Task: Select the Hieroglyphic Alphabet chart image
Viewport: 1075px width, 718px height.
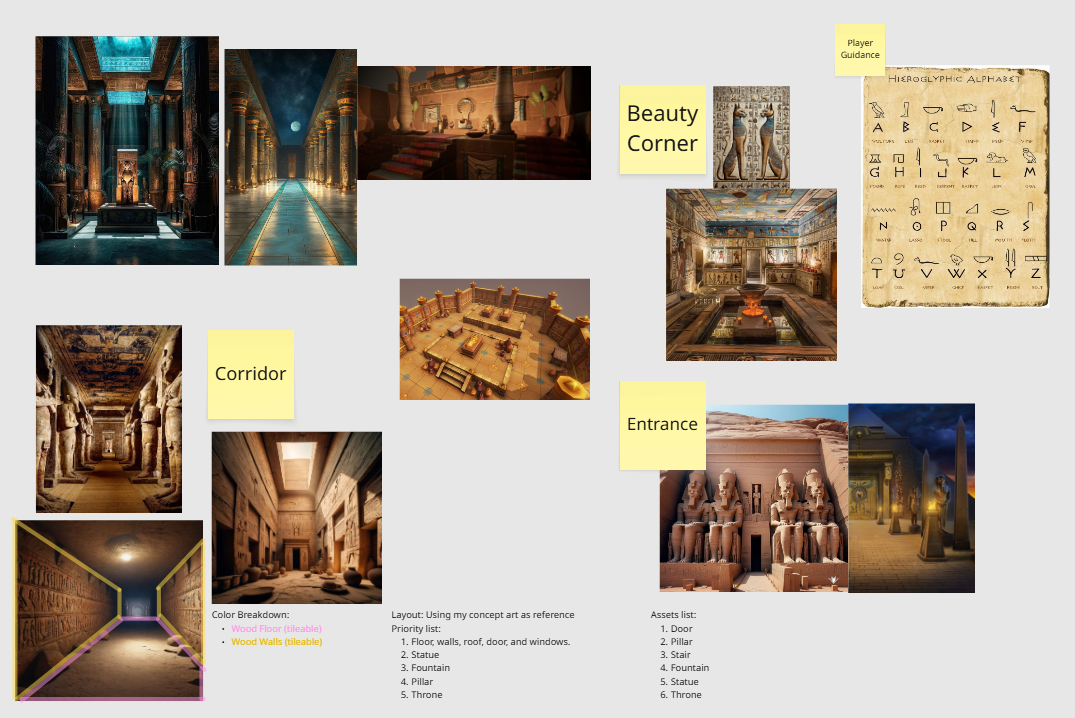Action: 955,187
